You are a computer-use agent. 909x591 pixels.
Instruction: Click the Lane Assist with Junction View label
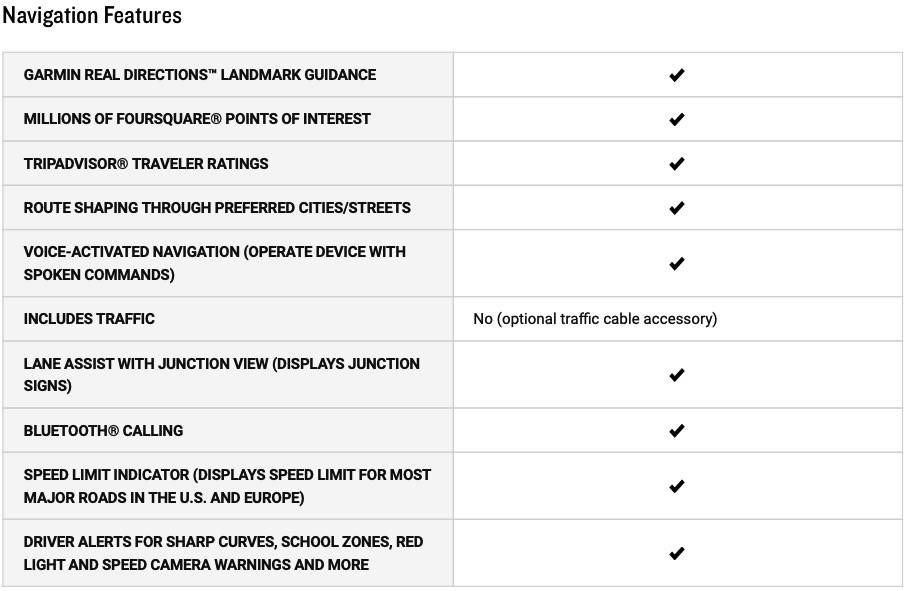pyautogui.click(x=221, y=375)
